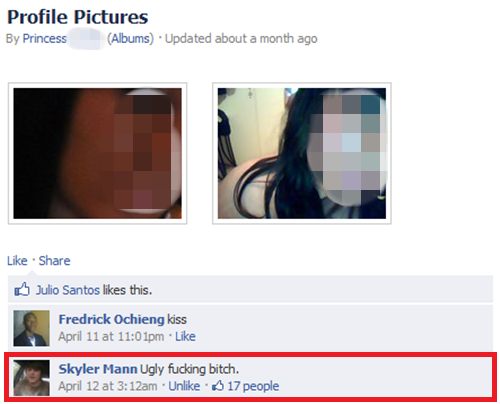
Task: Click the Updated about a month ago text
Action: click(241, 39)
